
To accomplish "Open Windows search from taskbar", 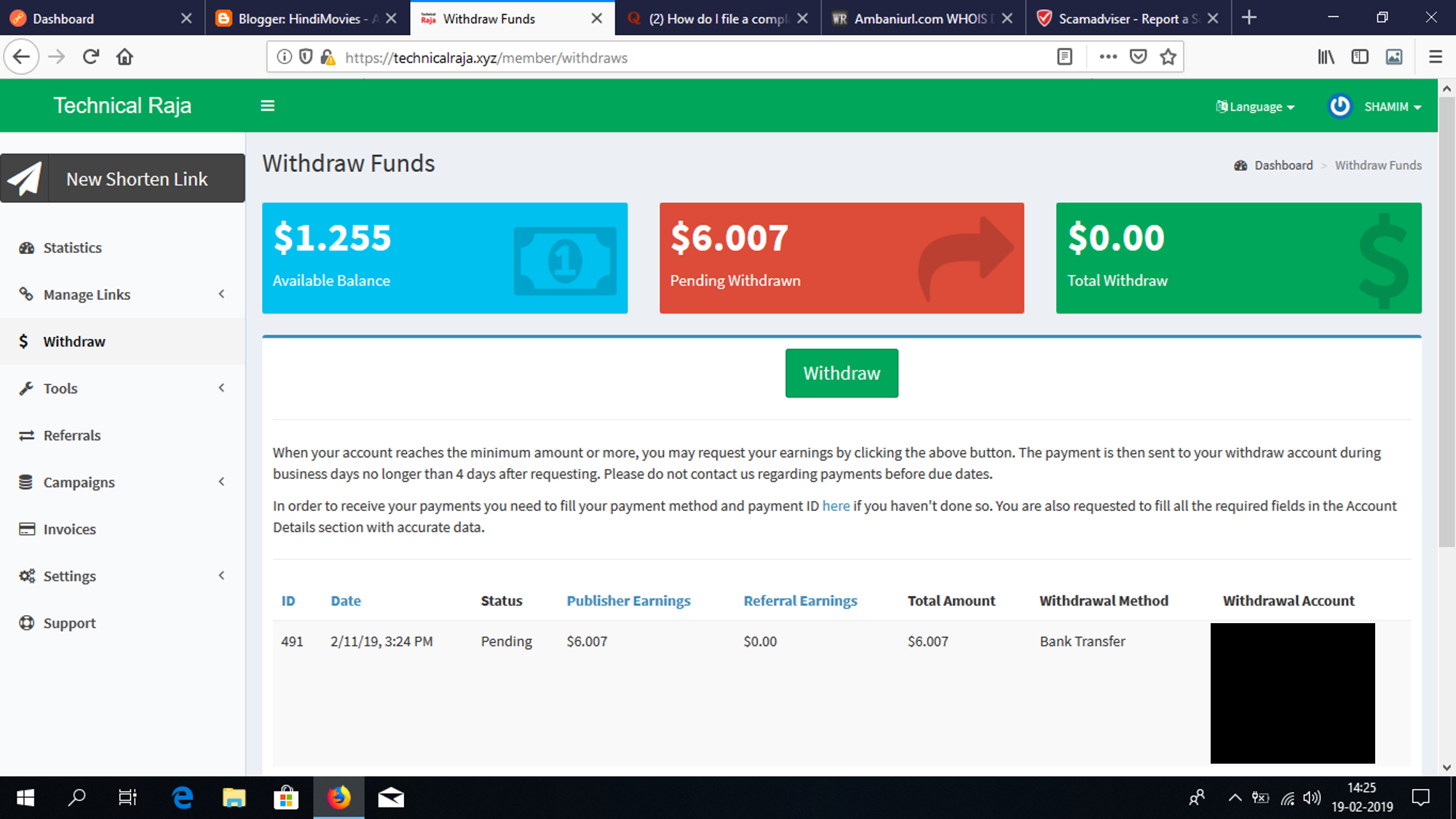I will [x=76, y=798].
